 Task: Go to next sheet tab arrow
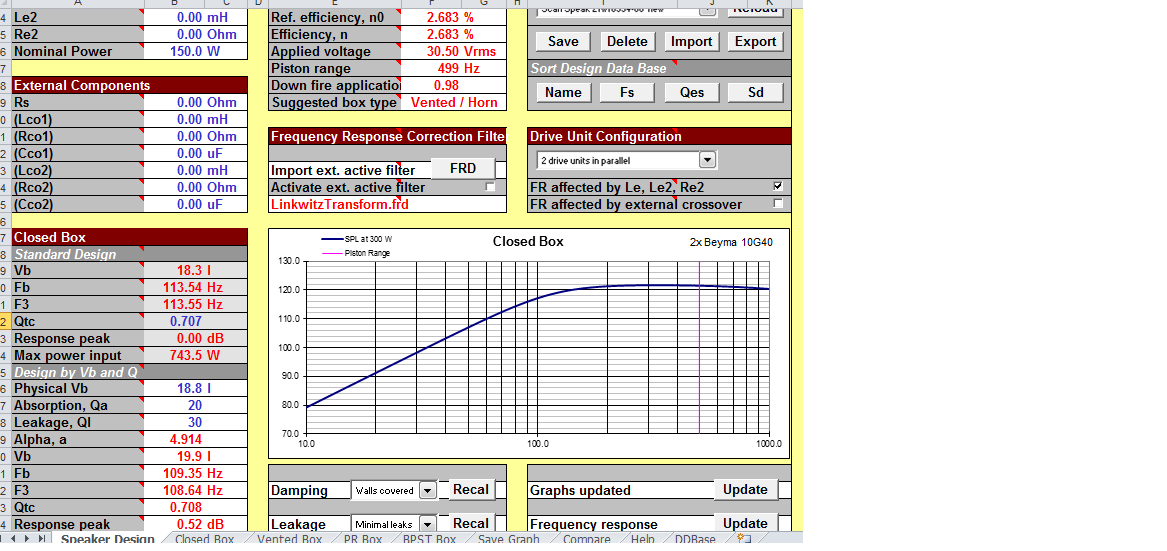coord(29,538)
